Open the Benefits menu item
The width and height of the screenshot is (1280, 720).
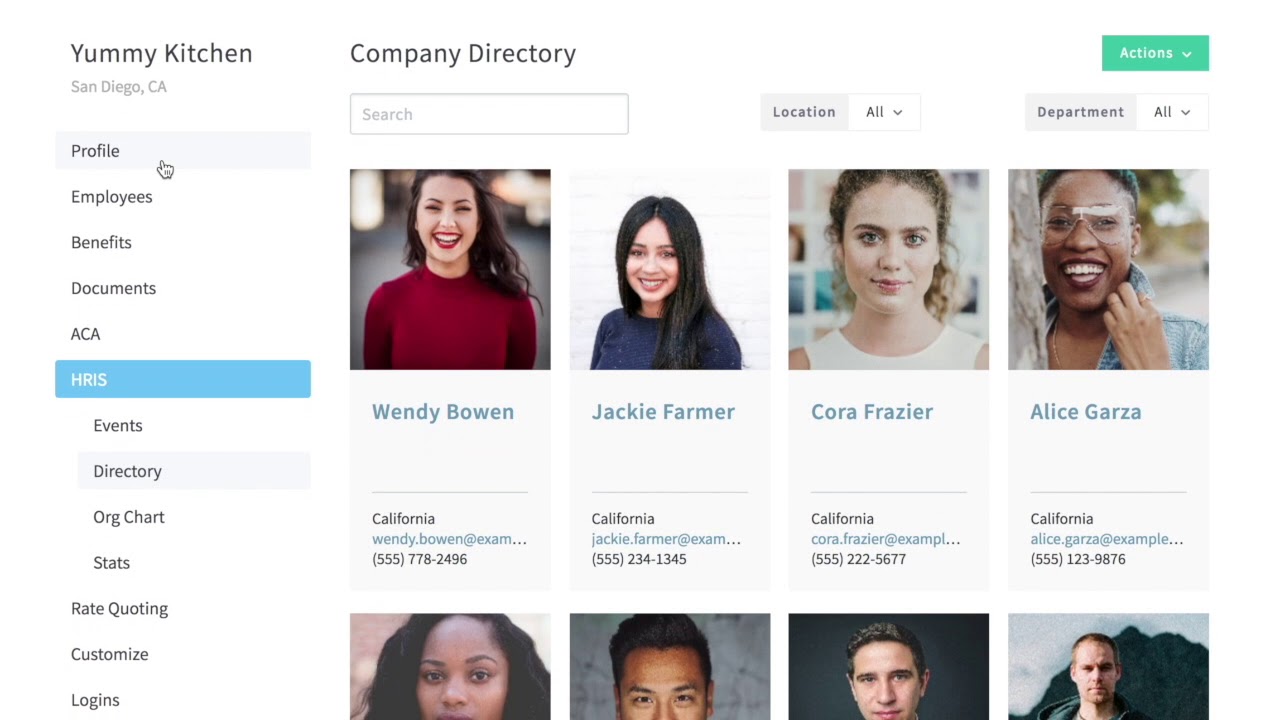[101, 243]
